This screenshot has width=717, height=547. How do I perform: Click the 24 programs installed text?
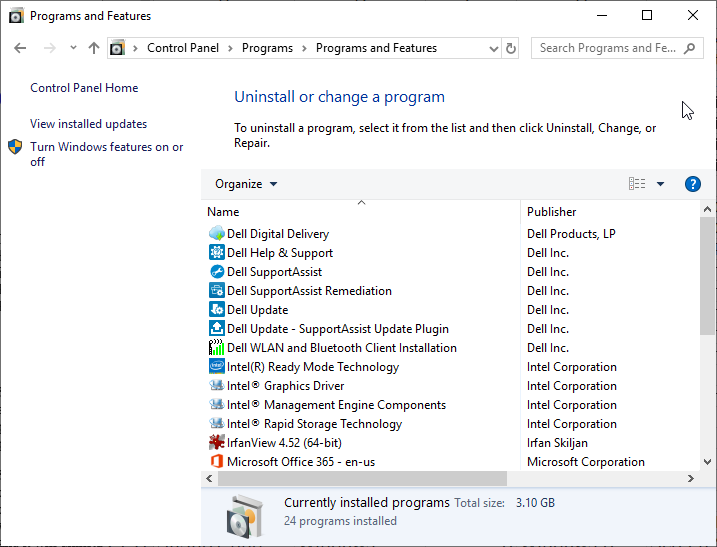(340, 521)
